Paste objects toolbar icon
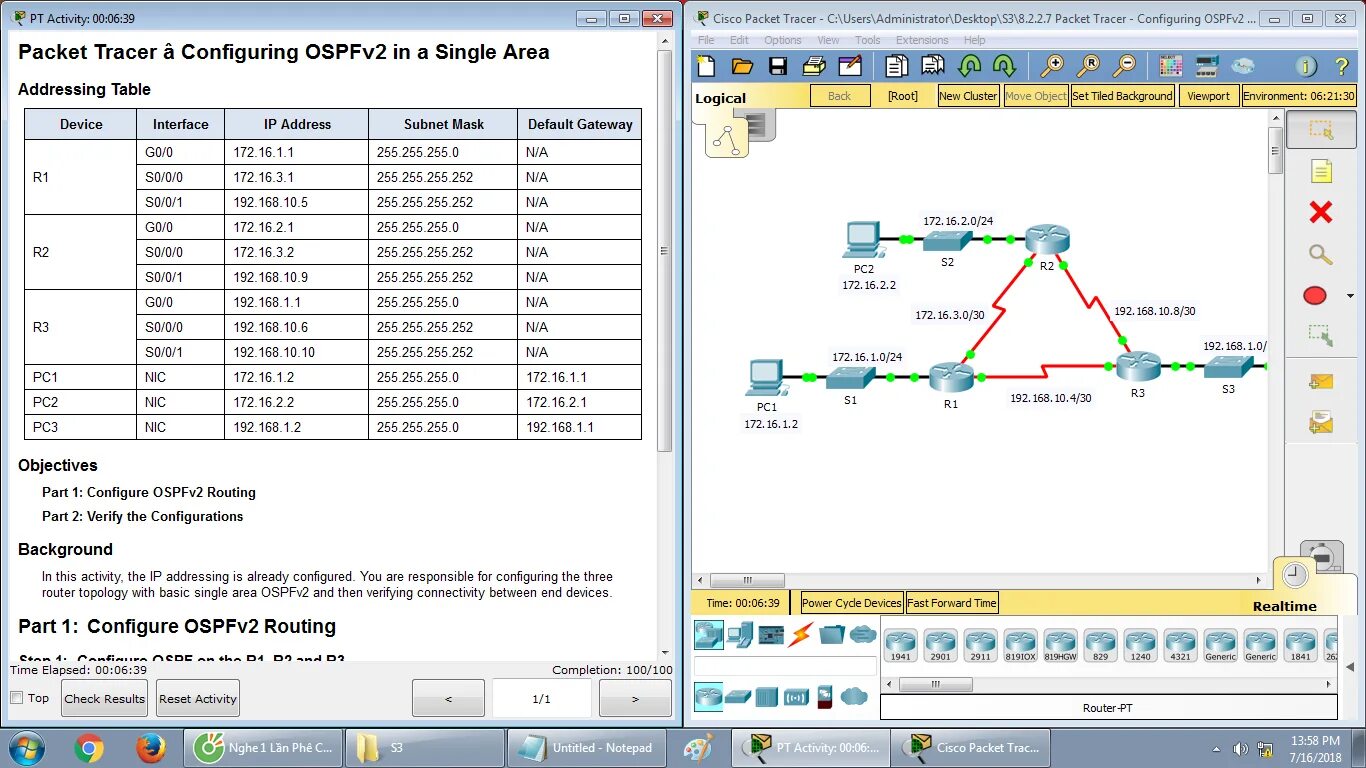1366x768 pixels. [x=932, y=66]
